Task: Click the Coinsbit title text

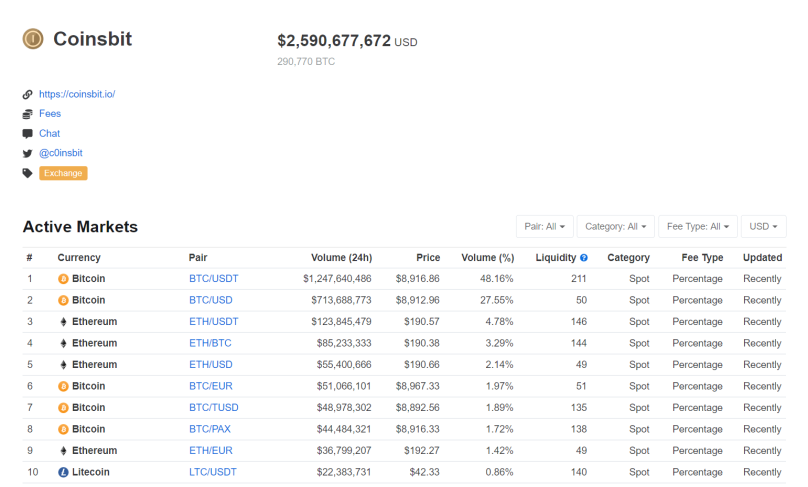Action: pyautogui.click(x=93, y=39)
